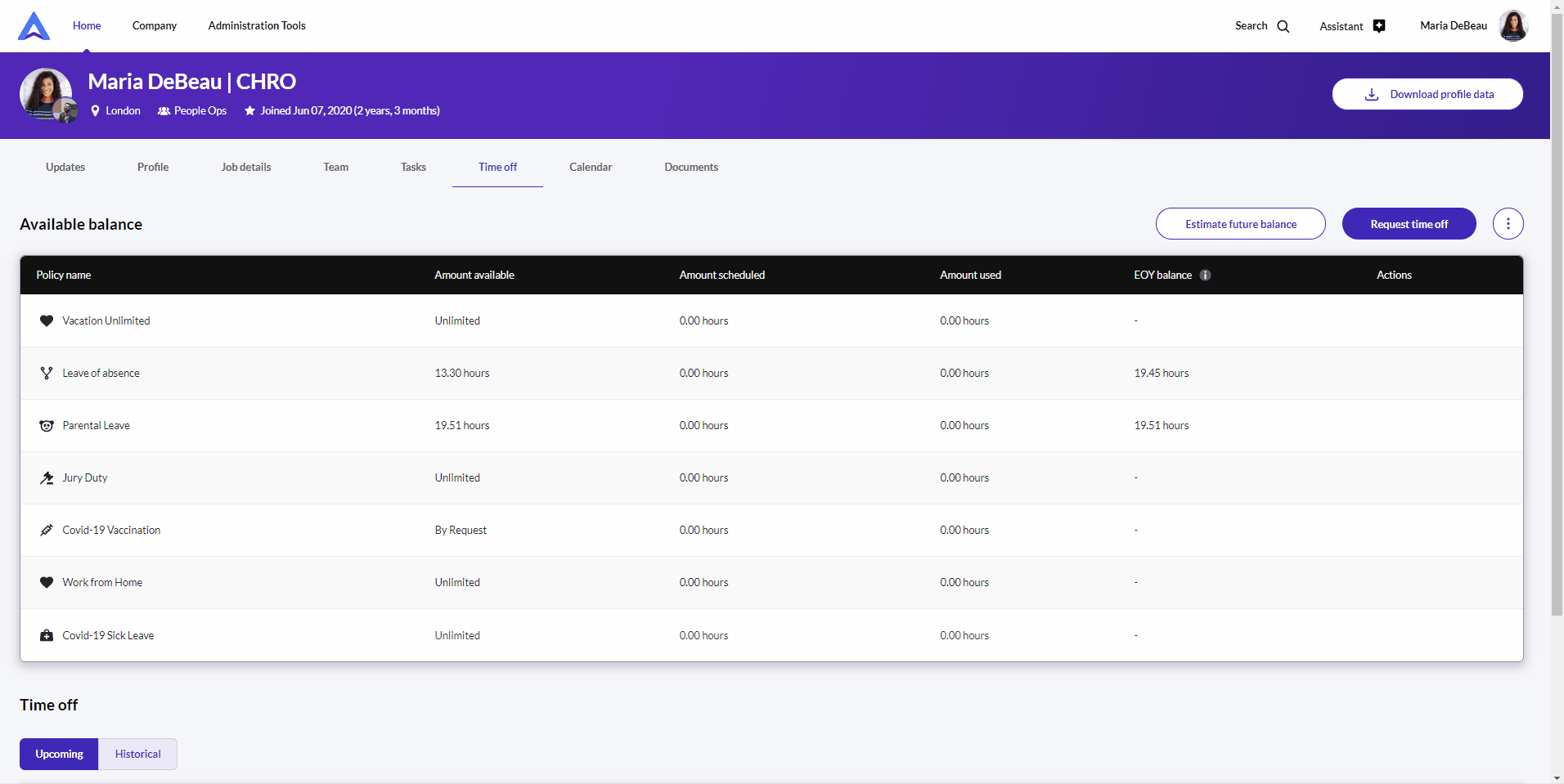Screen dimensions: 1564x784
Task: Click the Covid-19 Vaccination syringe icon
Action: 47,531
